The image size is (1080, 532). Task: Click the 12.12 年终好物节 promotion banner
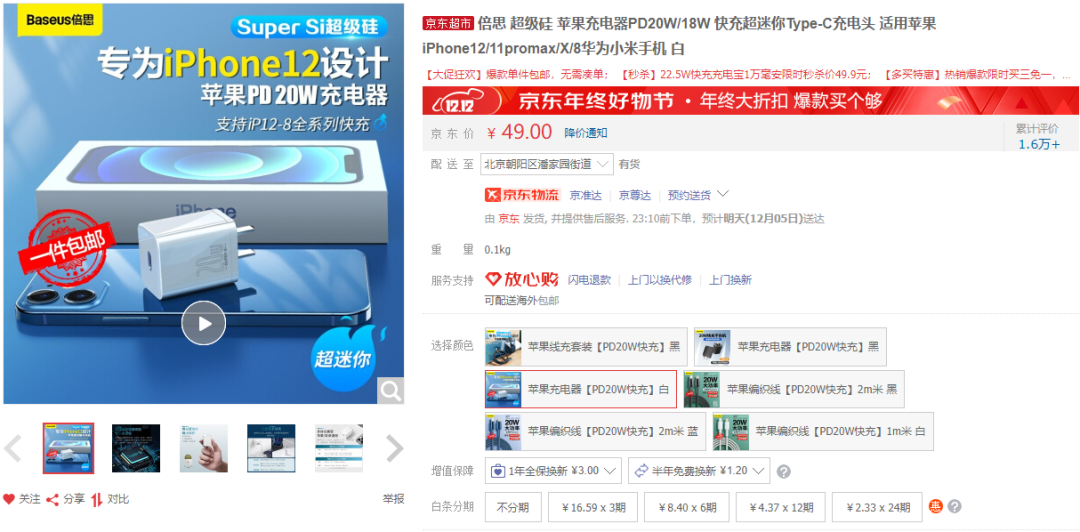coord(751,101)
